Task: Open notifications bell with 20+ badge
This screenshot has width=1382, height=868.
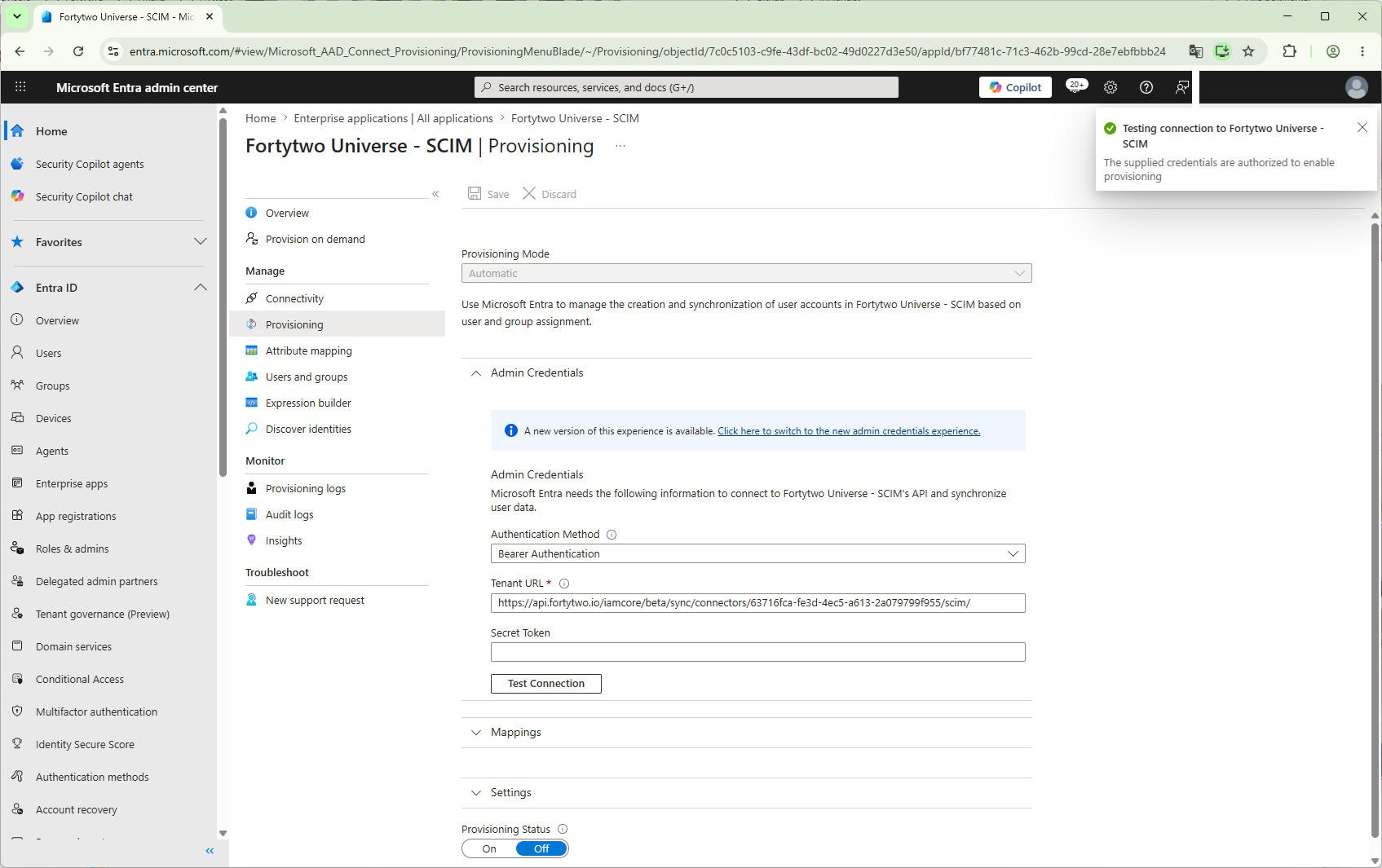Action: (1076, 86)
